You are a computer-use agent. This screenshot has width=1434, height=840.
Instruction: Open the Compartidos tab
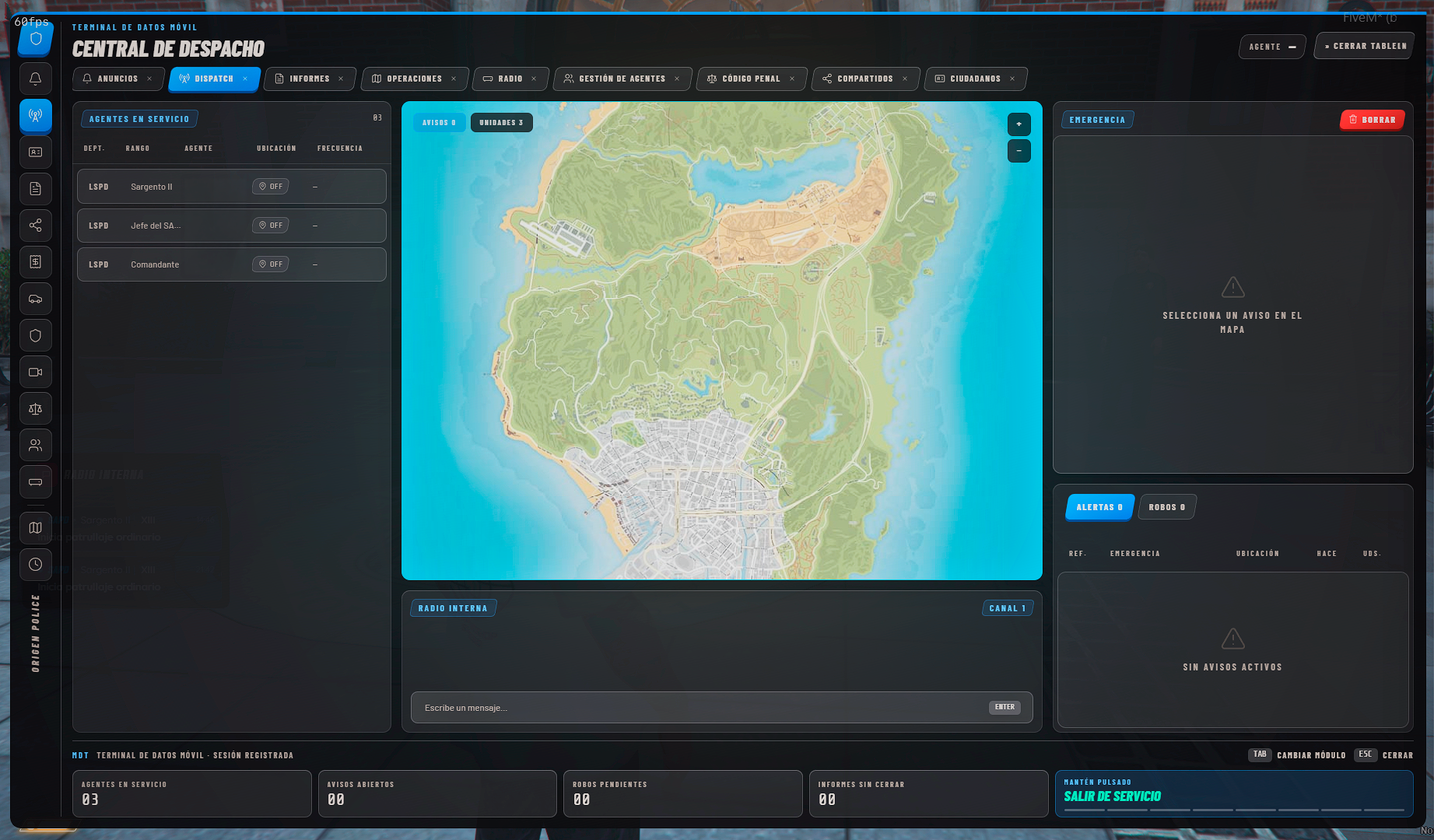(x=865, y=79)
